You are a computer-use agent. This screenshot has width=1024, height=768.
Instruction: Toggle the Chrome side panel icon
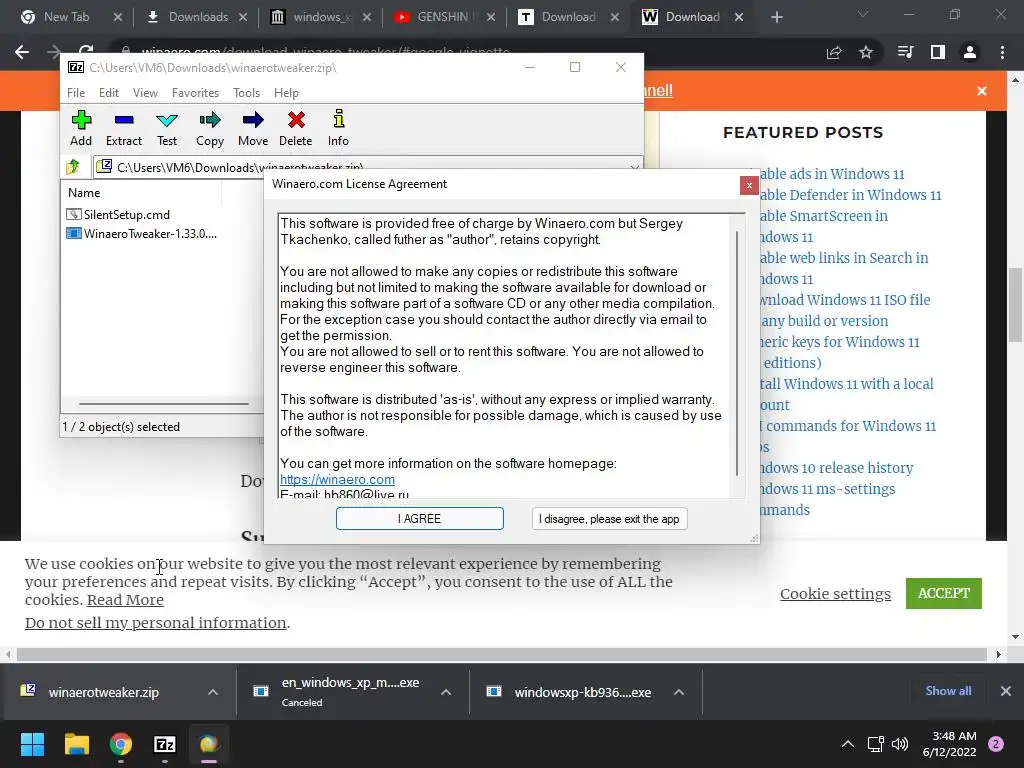(x=938, y=52)
